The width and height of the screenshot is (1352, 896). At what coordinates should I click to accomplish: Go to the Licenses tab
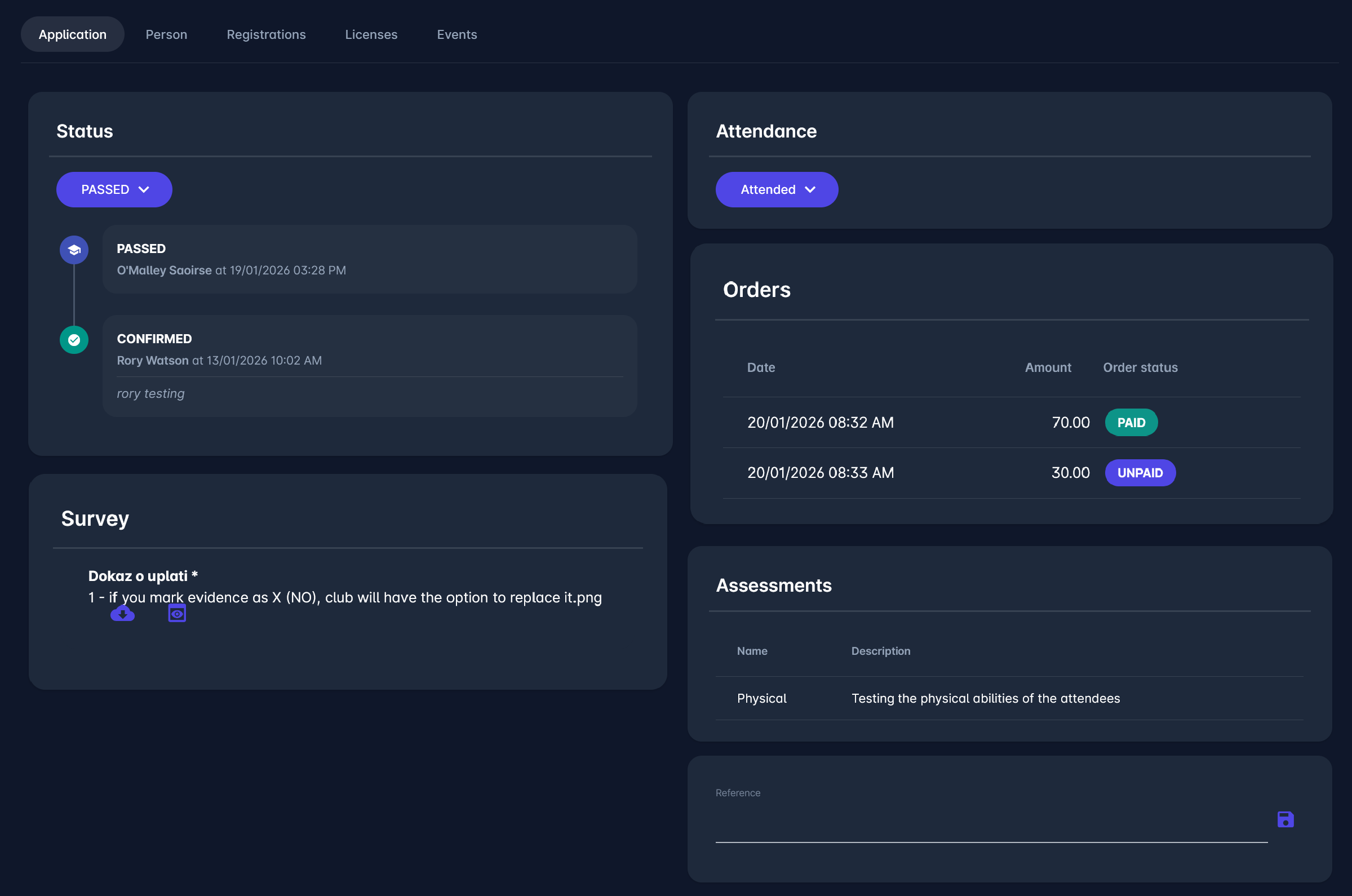point(371,34)
